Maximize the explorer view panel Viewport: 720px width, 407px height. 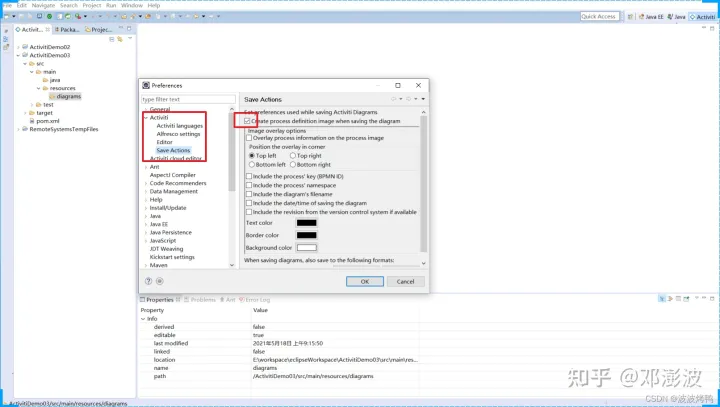pos(129,28)
